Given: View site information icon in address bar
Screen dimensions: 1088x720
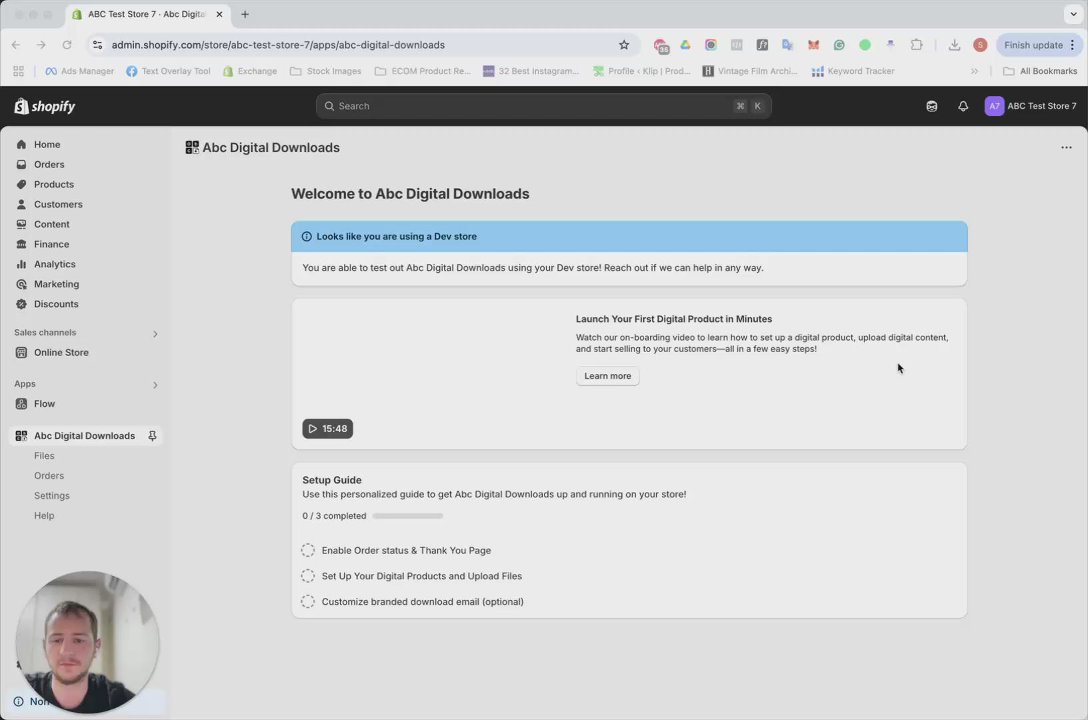Looking at the screenshot, I should [x=98, y=45].
